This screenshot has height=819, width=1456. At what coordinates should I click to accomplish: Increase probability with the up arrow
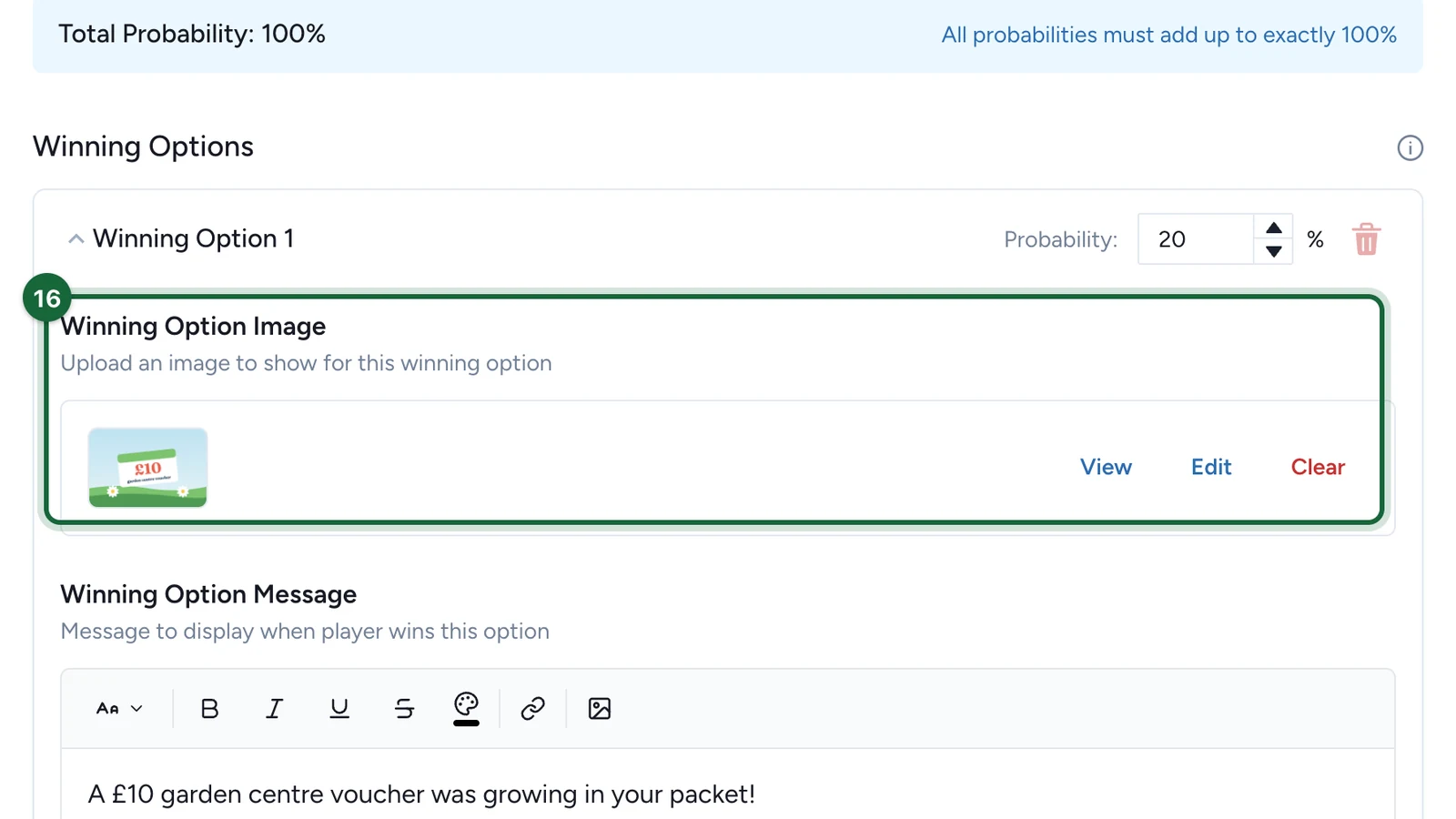click(1274, 227)
